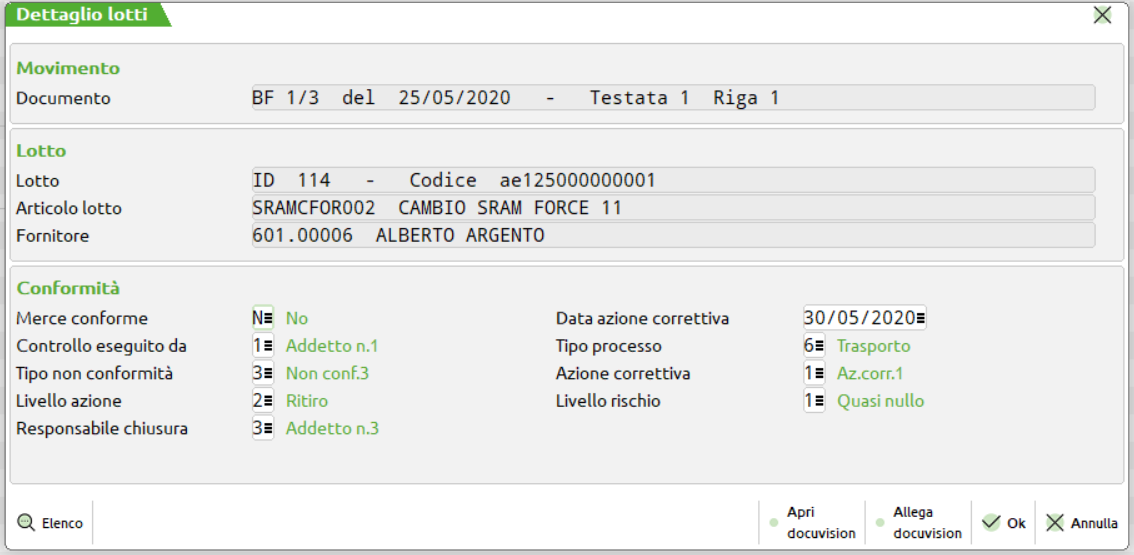The width and height of the screenshot is (1134, 555).
Task: Open Merce conforme value list
Action: coord(269,318)
